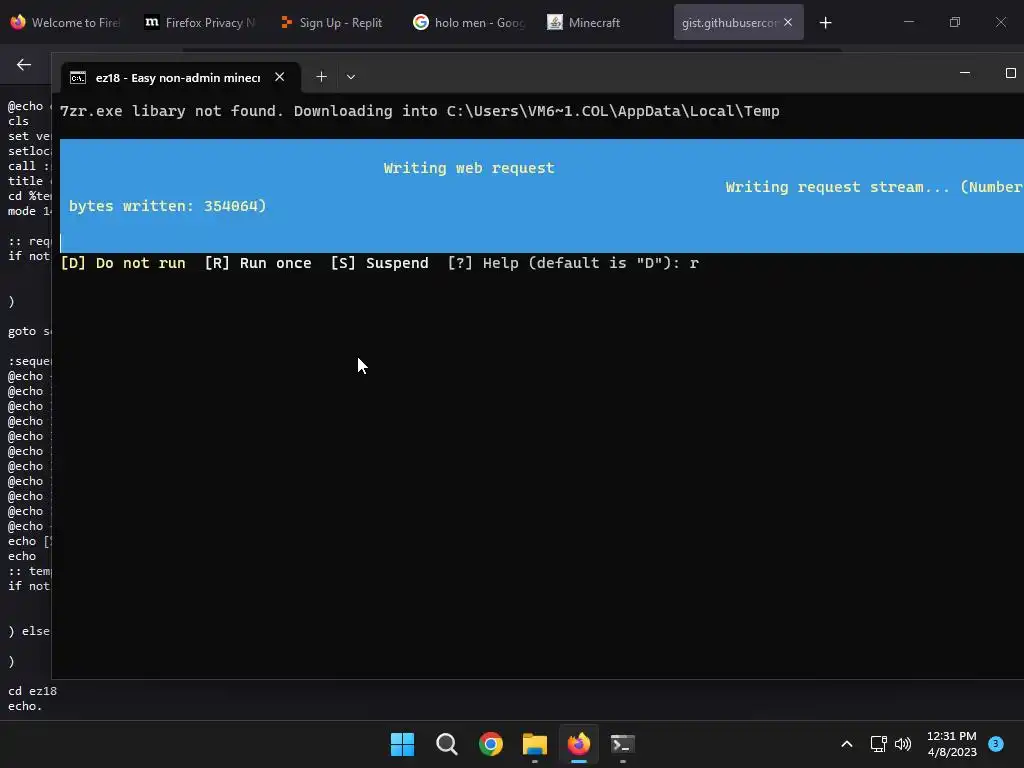Minimize the terminal window
1024x768 pixels.
(x=965, y=73)
